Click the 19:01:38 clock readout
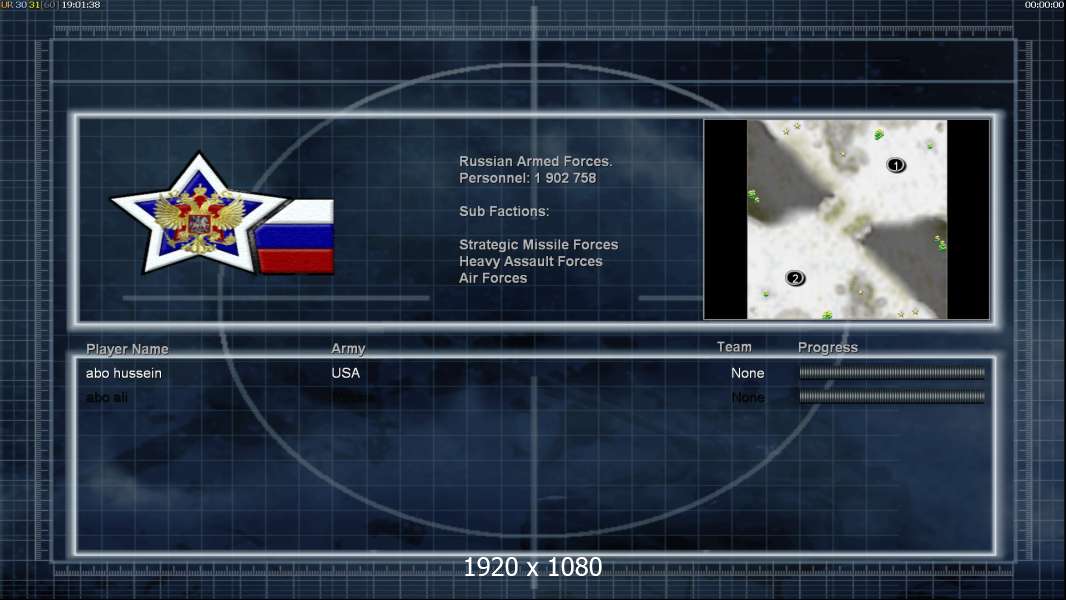This screenshot has height=600, width=1066. coord(80,5)
